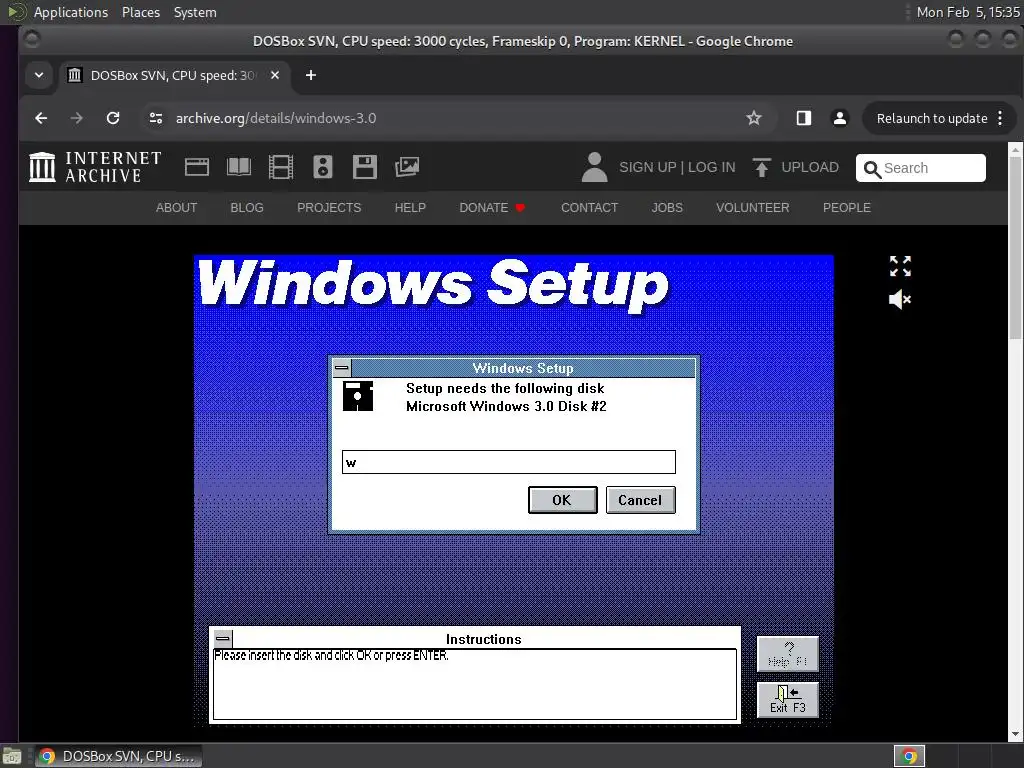Go forward to the next page
Screen dimensions: 1024x768
(x=76, y=118)
